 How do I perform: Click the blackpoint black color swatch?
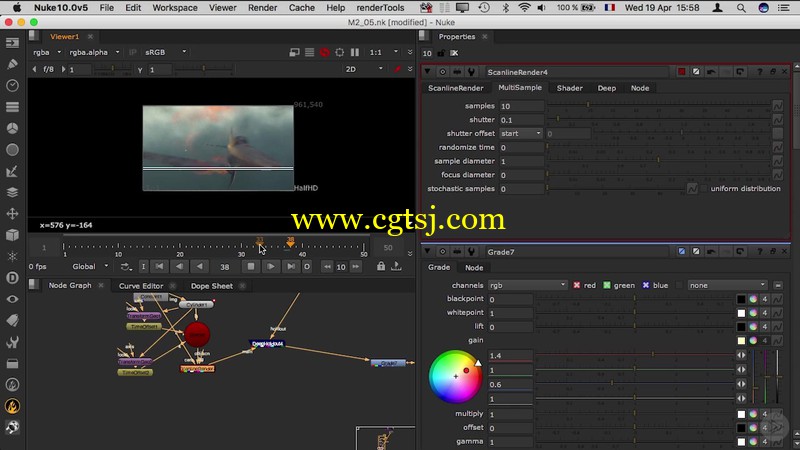pos(741,299)
